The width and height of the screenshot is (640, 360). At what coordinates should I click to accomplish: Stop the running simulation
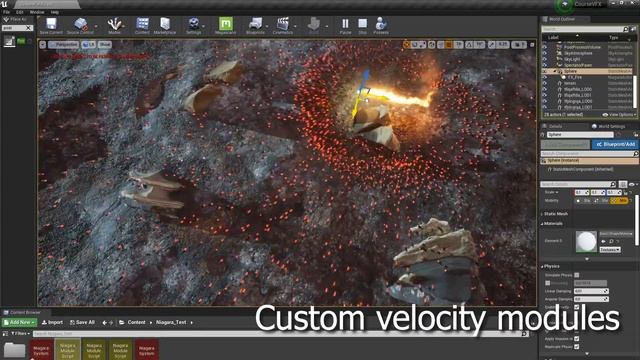coord(362,26)
